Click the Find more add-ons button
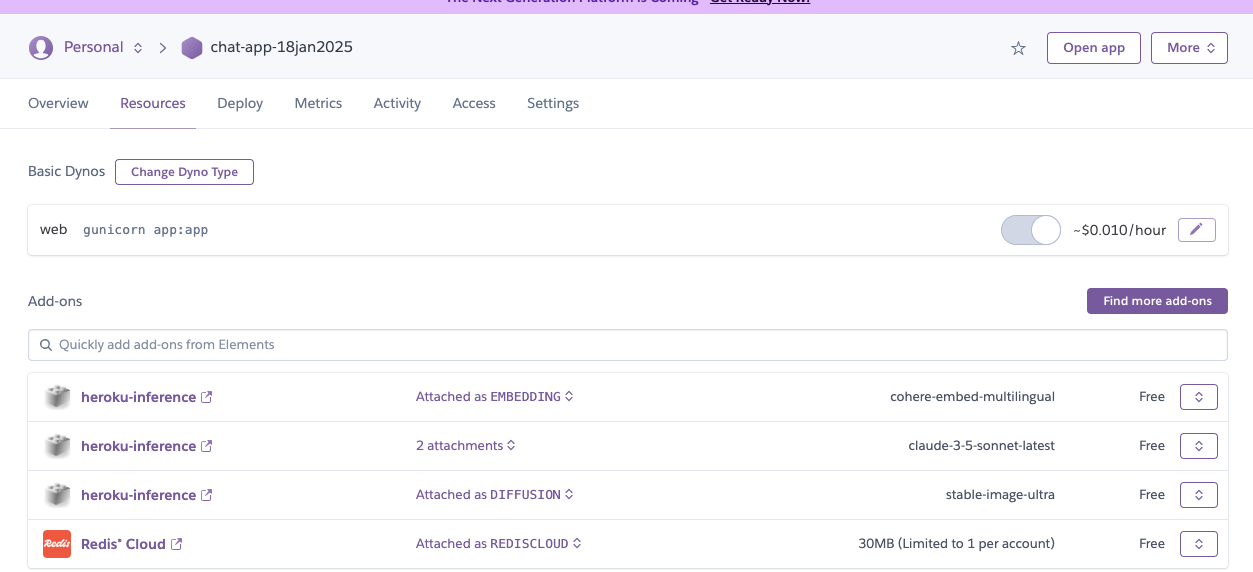Screen dimensions: 1253x572 point(1157,301)
